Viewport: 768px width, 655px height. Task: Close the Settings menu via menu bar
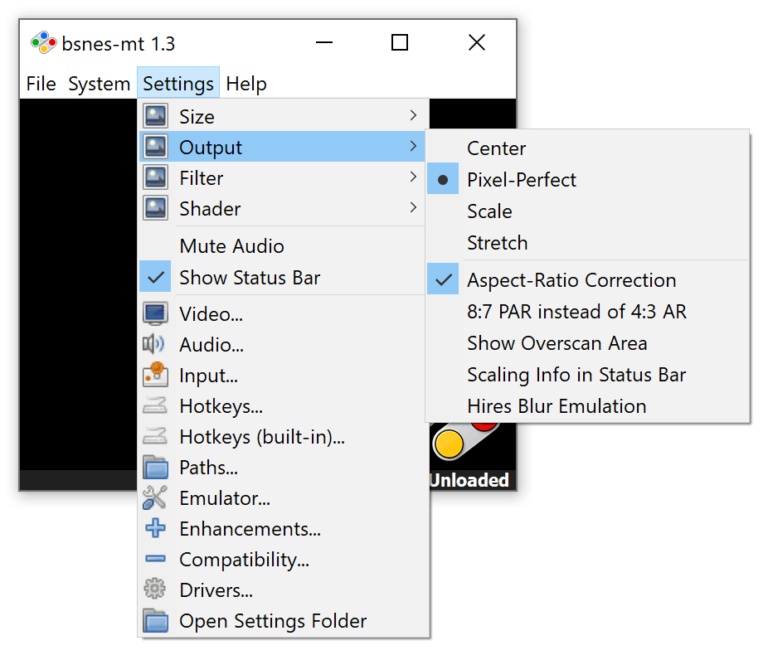tap(178, 83)
